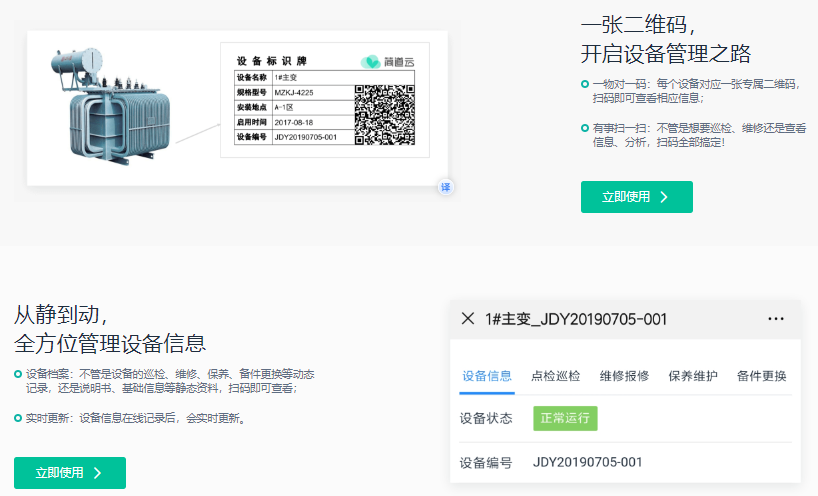Click the 设备标识牌 label card title
Viewport: 818px width, 496px height.
pos(271,61)
